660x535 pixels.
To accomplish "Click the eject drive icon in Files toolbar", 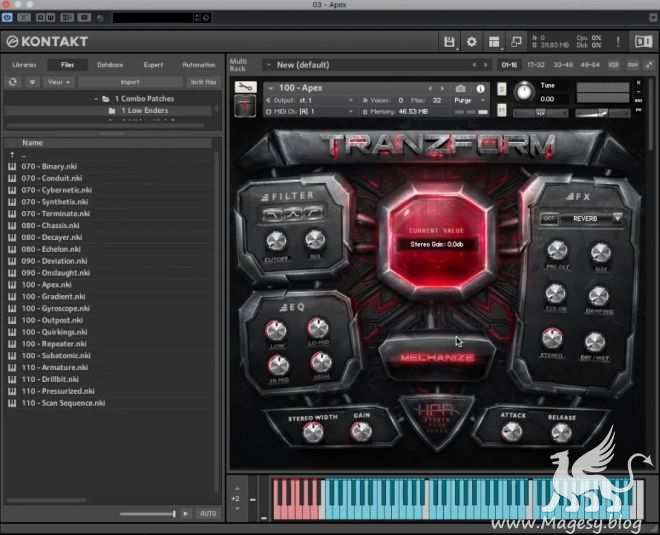I will tap(32, 82).
